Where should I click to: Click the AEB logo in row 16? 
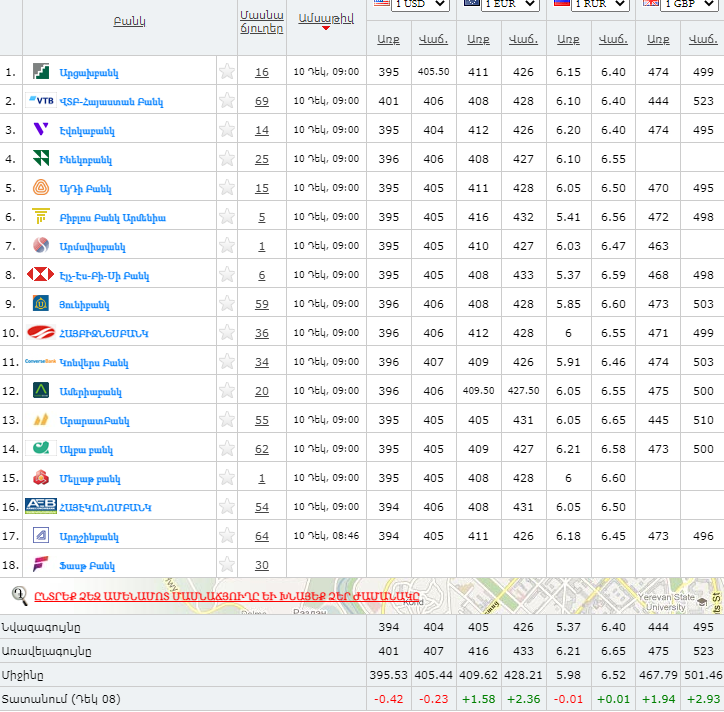41,507
